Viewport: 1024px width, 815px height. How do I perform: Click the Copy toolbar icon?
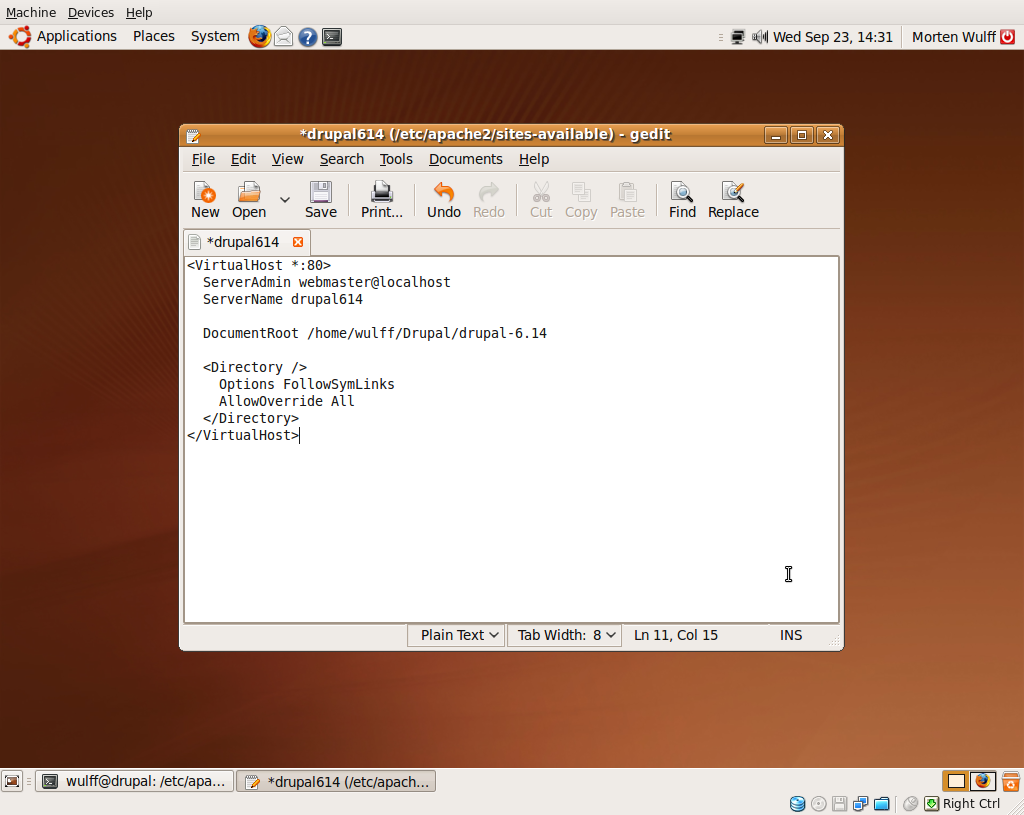click(x=581, y=199)
